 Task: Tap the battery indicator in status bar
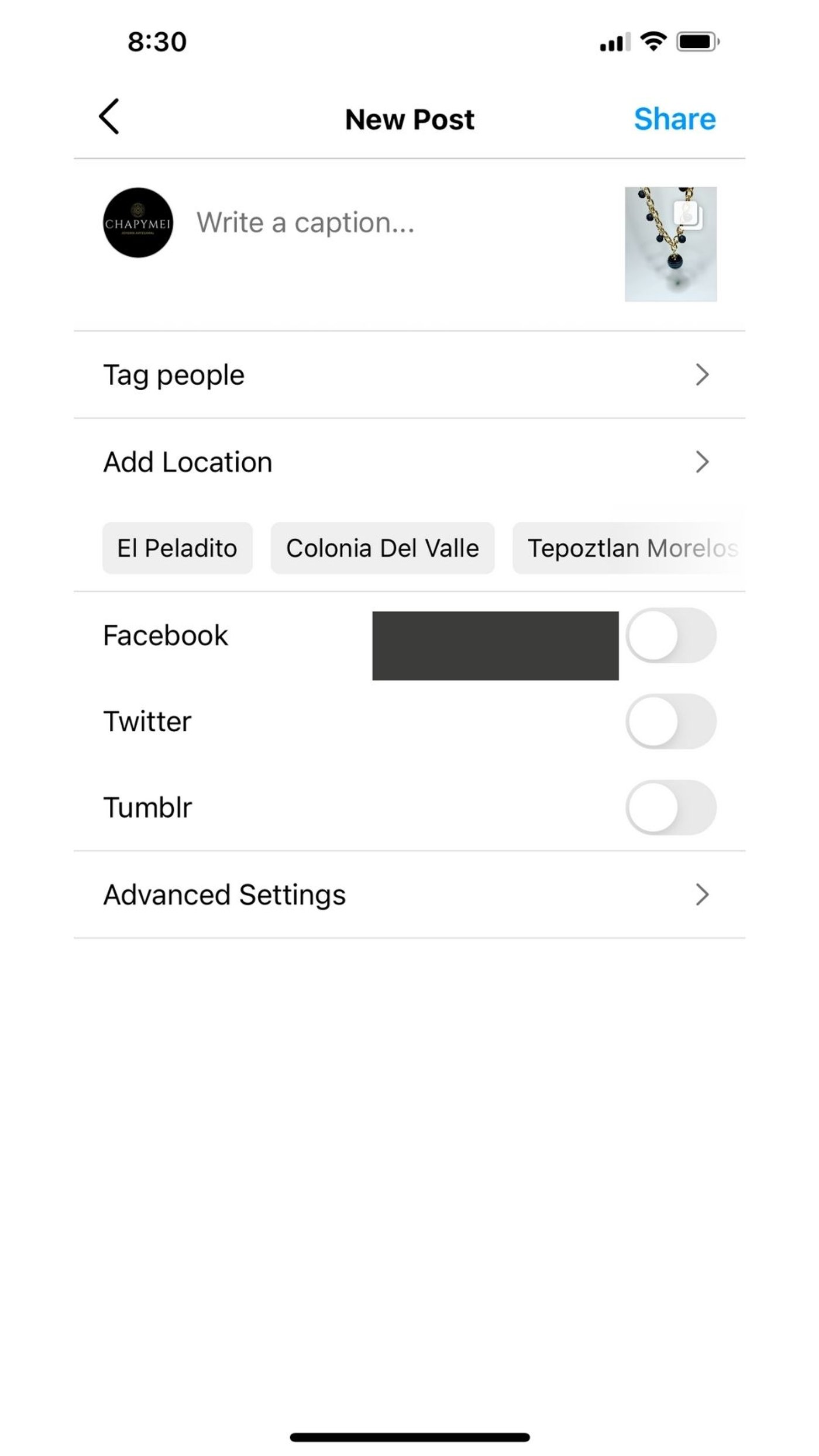coord(697,40)
